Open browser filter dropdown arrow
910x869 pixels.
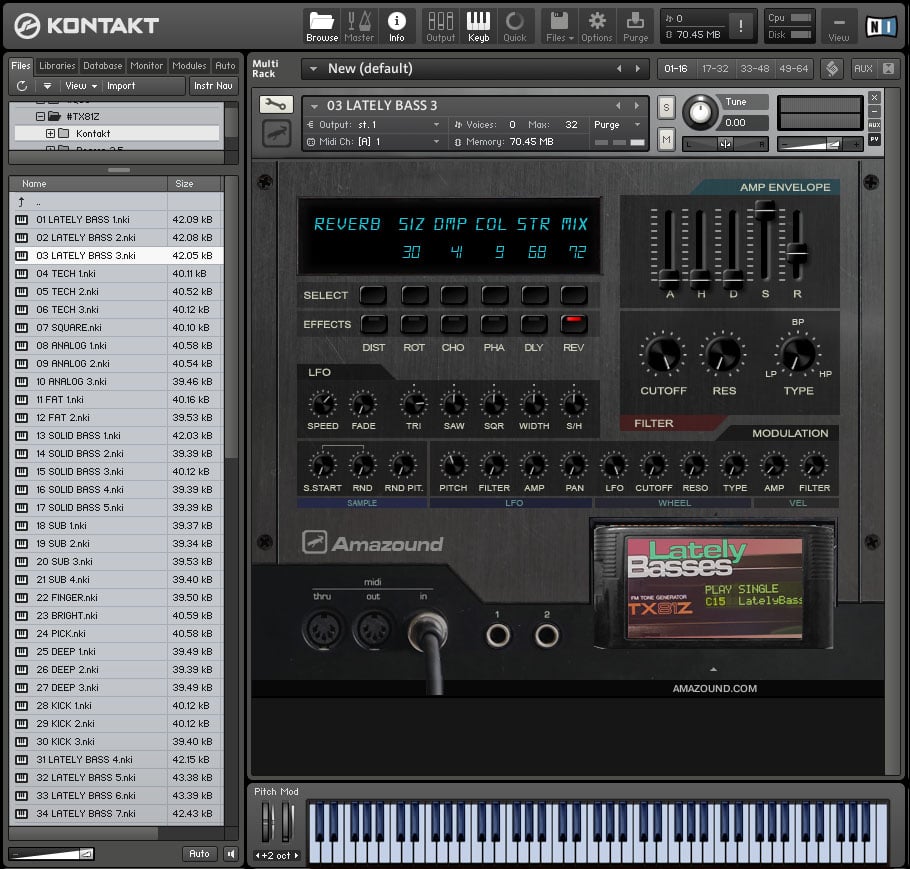click(x=47, y=86)
